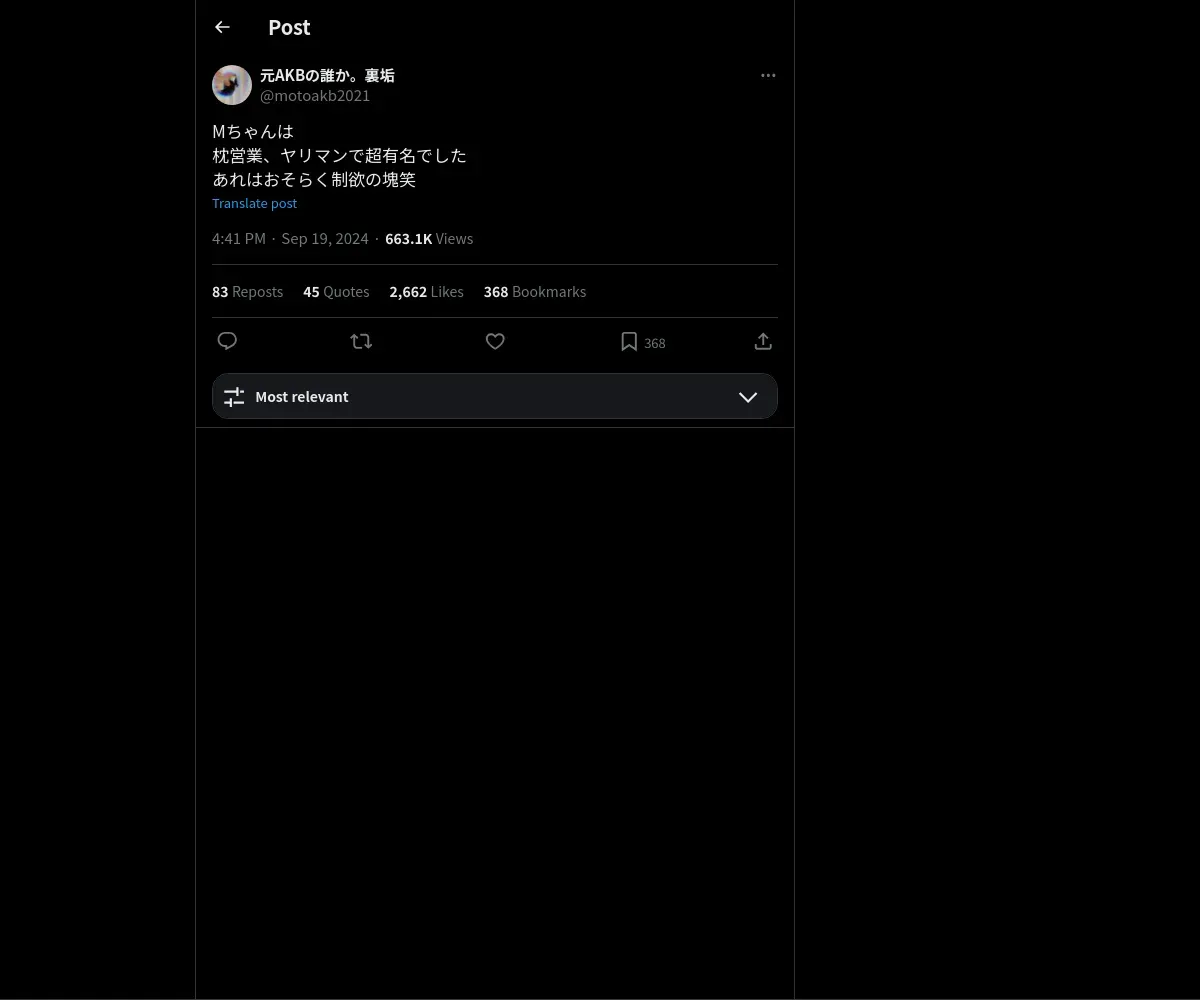1200x1000 pixels.
Task: Click the reply speech bubble icon
Action: [227, 341]
